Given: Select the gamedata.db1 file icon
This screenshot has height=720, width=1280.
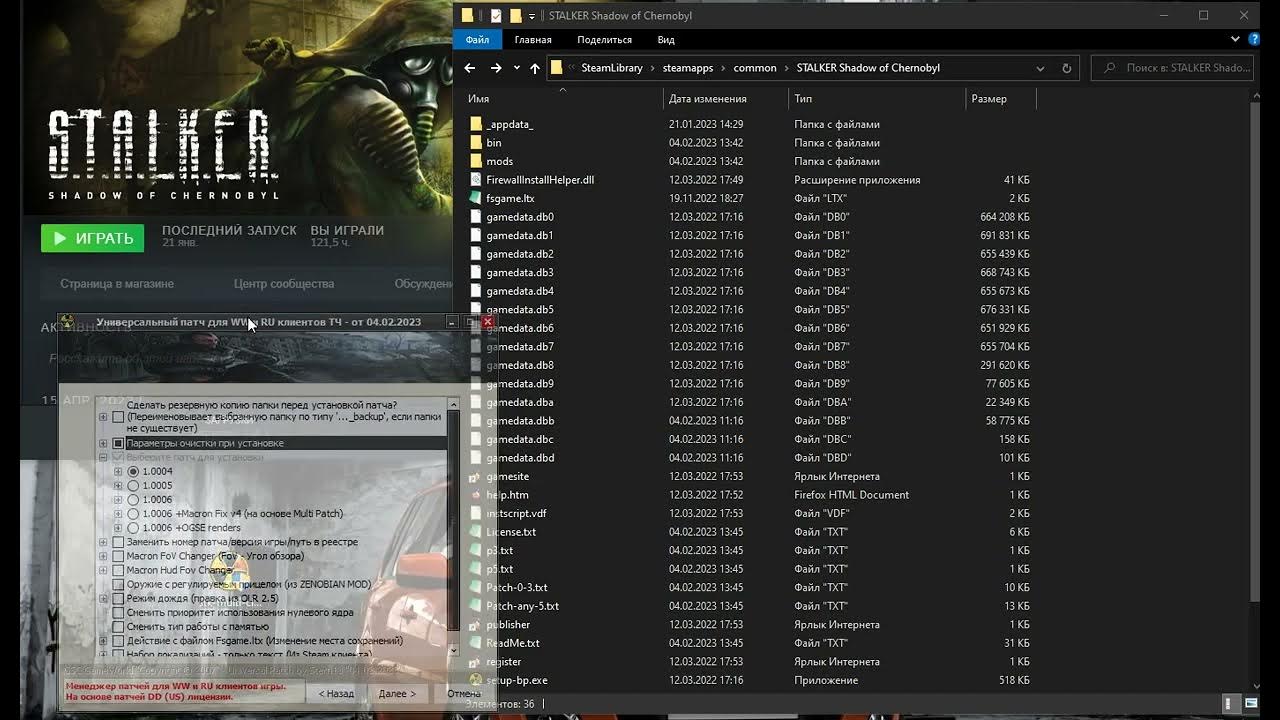Looking at the screenshot, I should [476, 236].
